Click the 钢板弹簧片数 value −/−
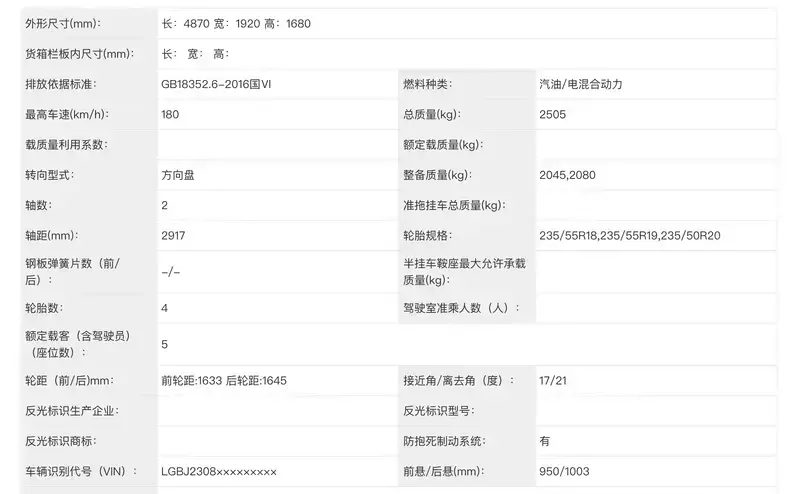This screenshot has height=494, width=800. tap(170, 272)
